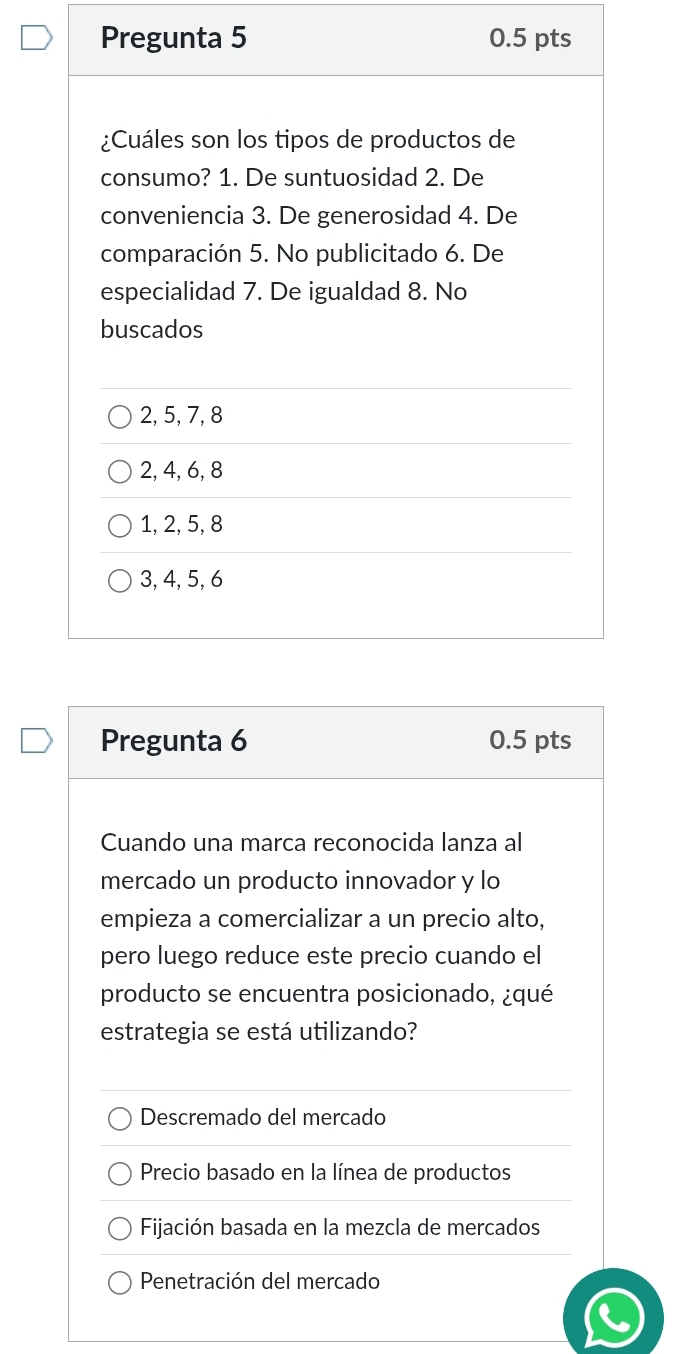Pick the Penetración del mercado radio button
This screenshot has width=684, height=1354.
(120, 1282)
